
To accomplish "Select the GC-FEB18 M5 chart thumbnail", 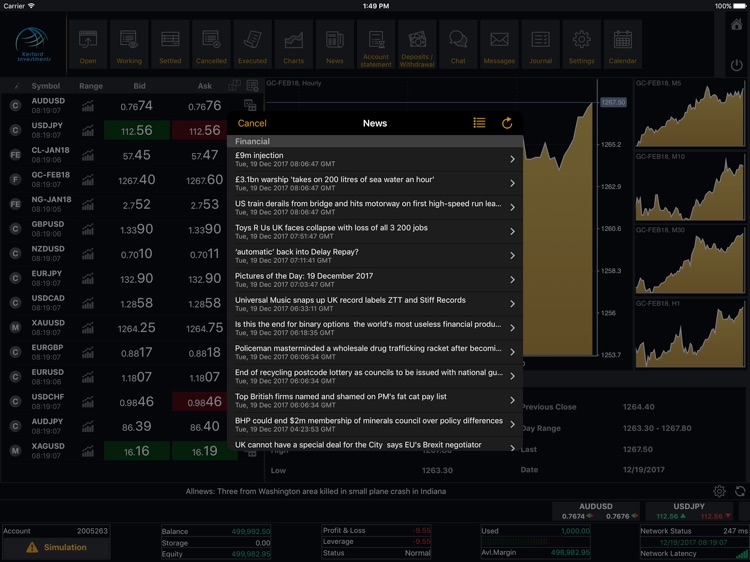I will tap(690, 113).
